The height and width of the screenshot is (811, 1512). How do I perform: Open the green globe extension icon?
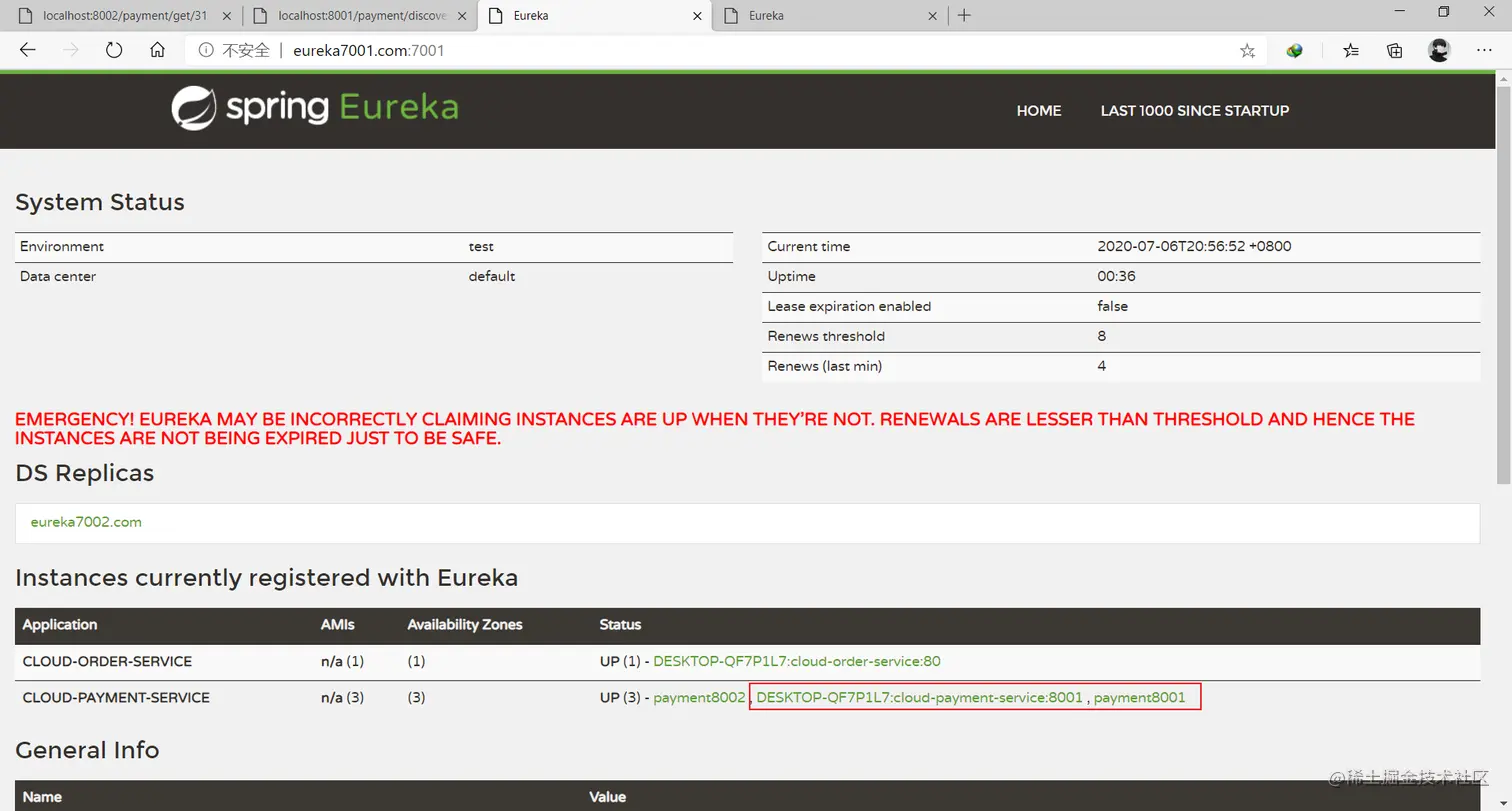(1295, 50)
